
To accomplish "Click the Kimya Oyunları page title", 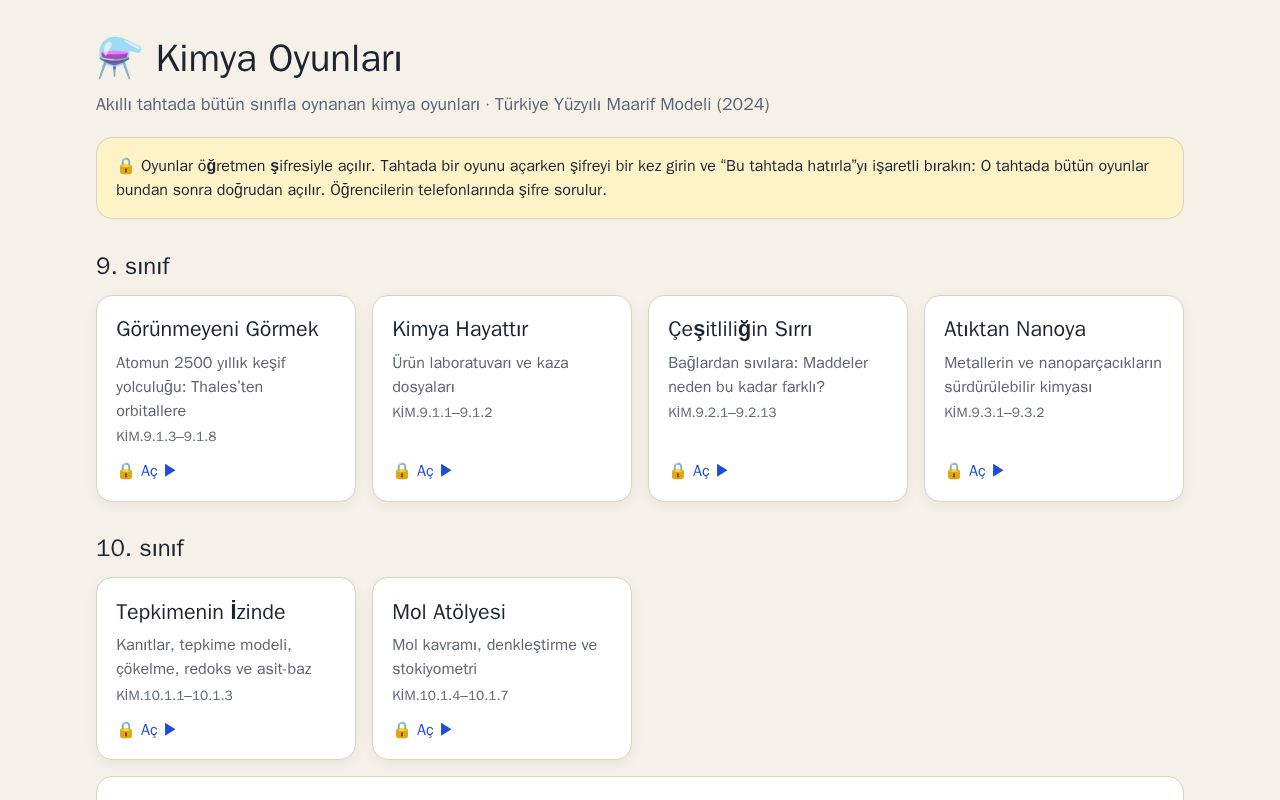I will (279, 59).
